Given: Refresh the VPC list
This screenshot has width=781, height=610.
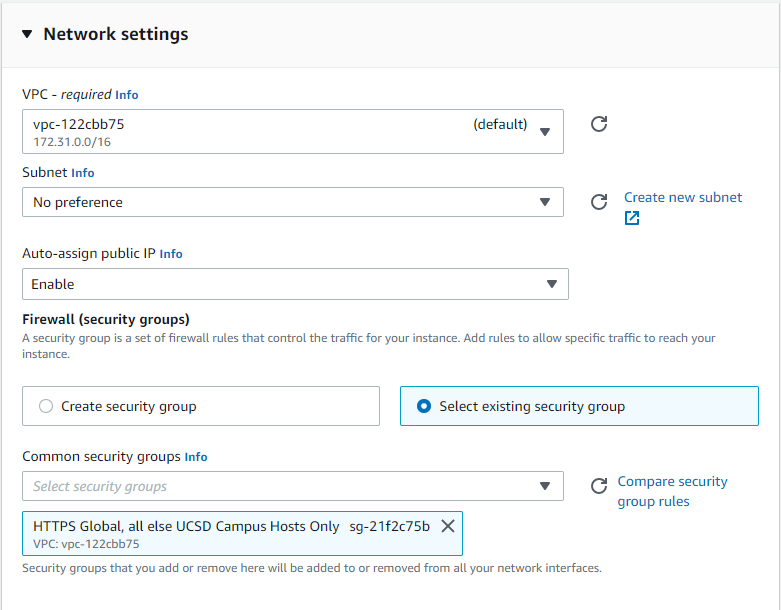Looking at the screenshot, I should click(x=599, y=124).
